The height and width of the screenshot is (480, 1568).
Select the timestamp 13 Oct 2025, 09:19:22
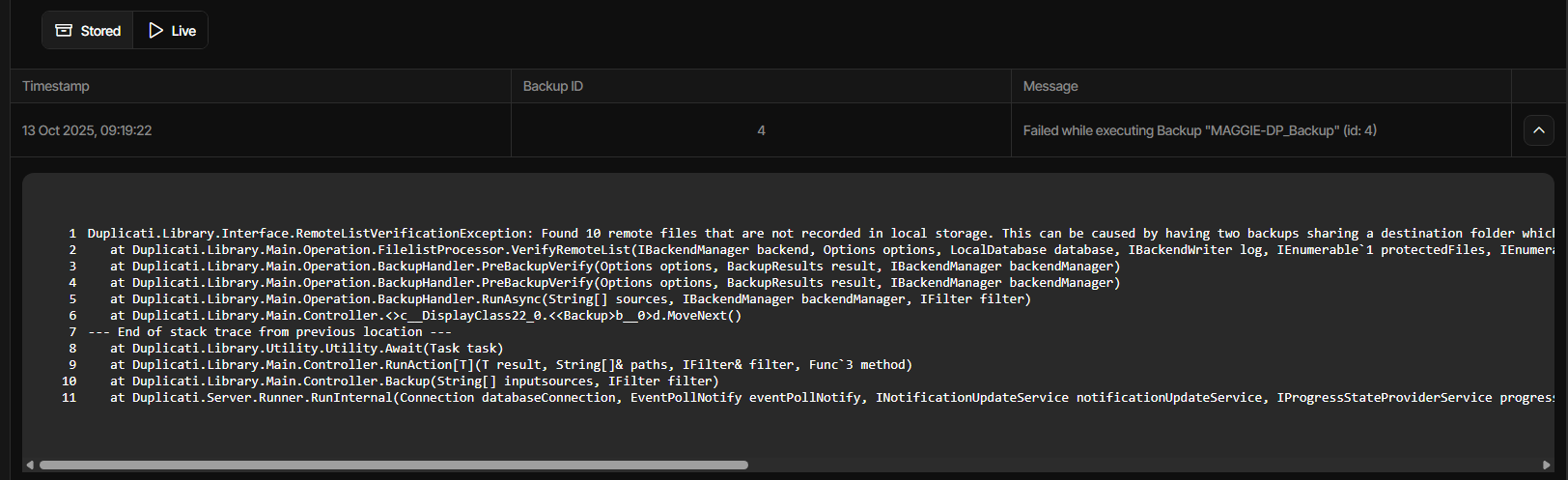(x=87, y=130)
